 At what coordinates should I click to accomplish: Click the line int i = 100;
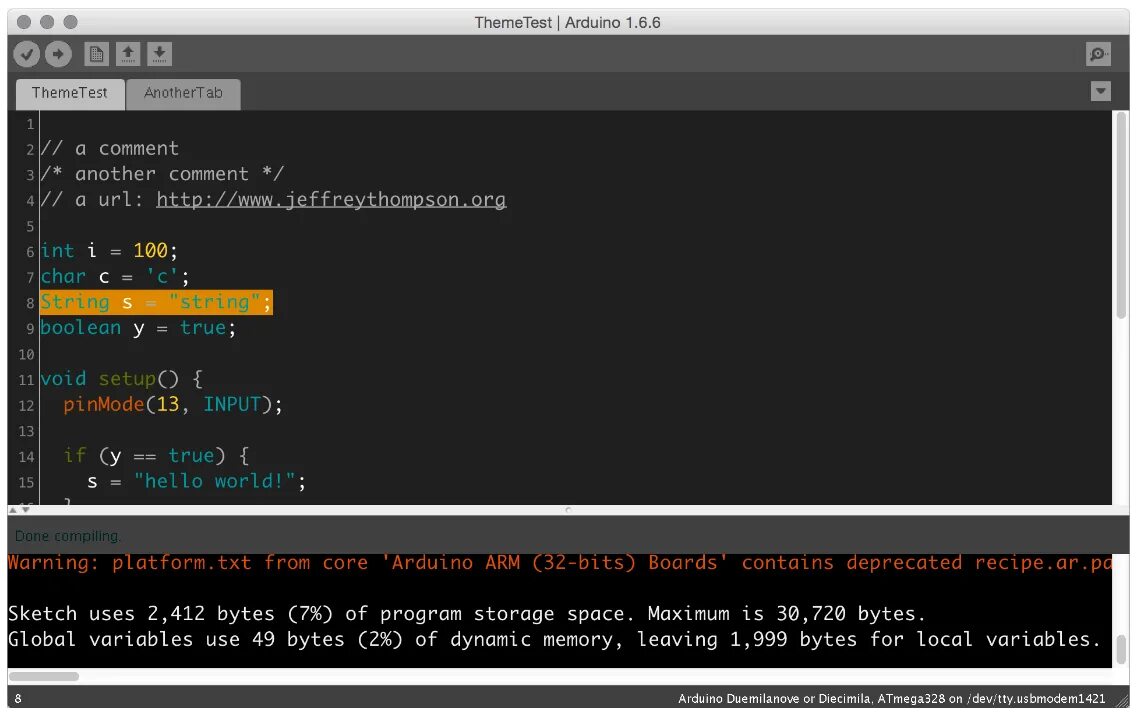click(x=109, y=251)
